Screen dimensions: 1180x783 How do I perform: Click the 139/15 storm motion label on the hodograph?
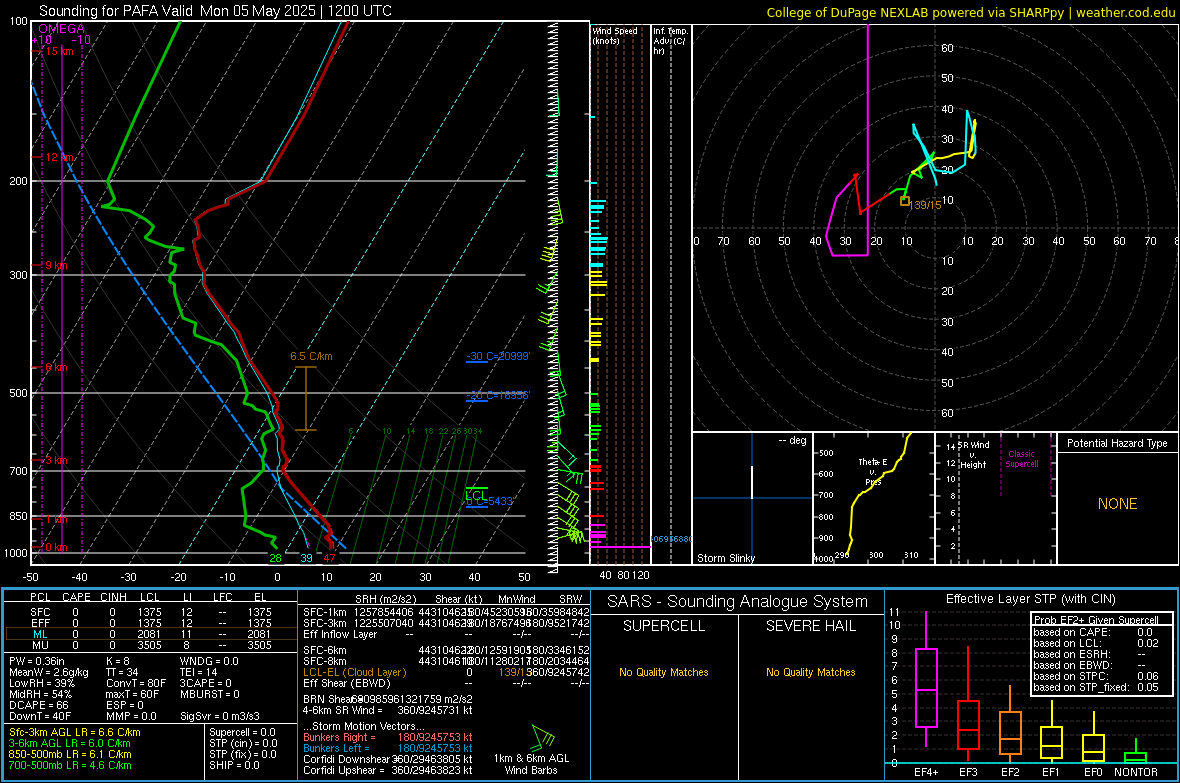(x=925, y=205)
